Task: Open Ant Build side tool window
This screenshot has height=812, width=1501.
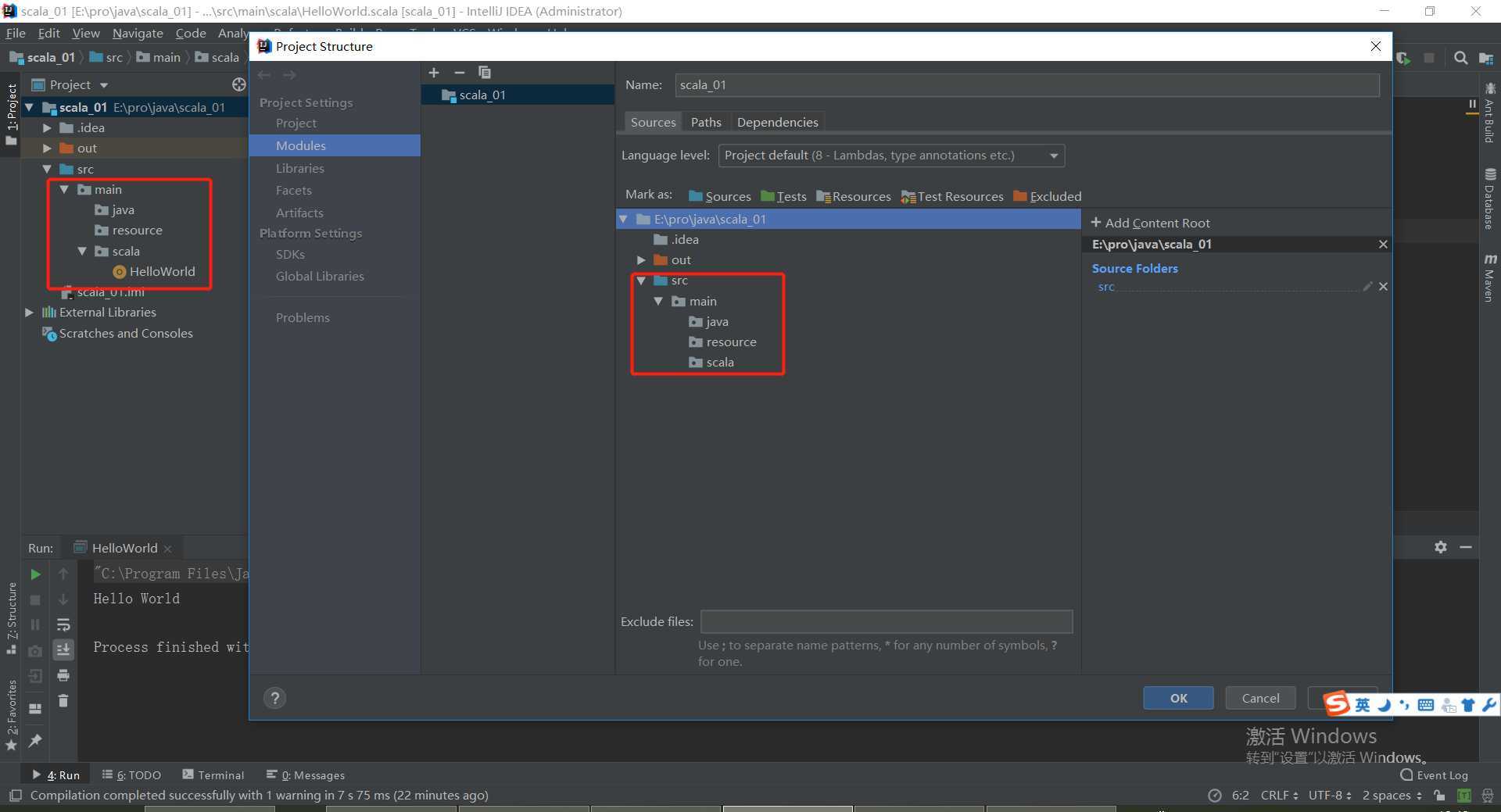Action: pos(1489,113)
